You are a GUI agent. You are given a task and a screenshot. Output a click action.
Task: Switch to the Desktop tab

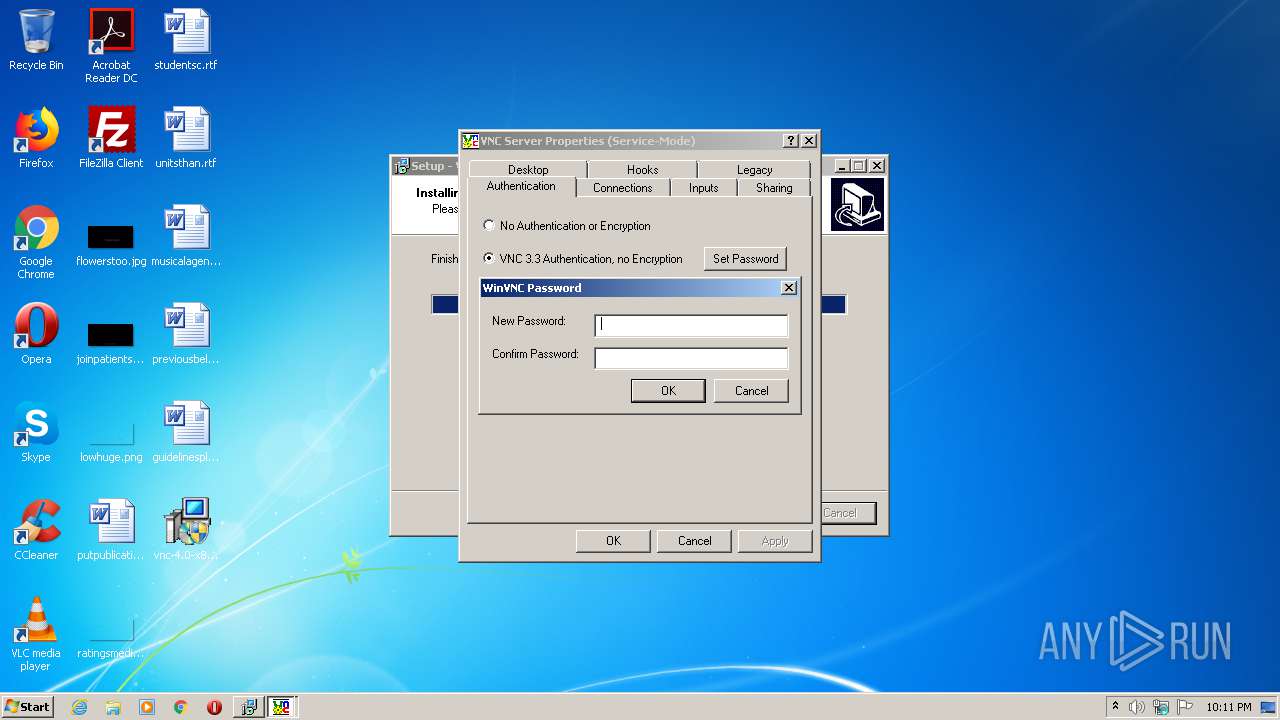tap(528, 170)
